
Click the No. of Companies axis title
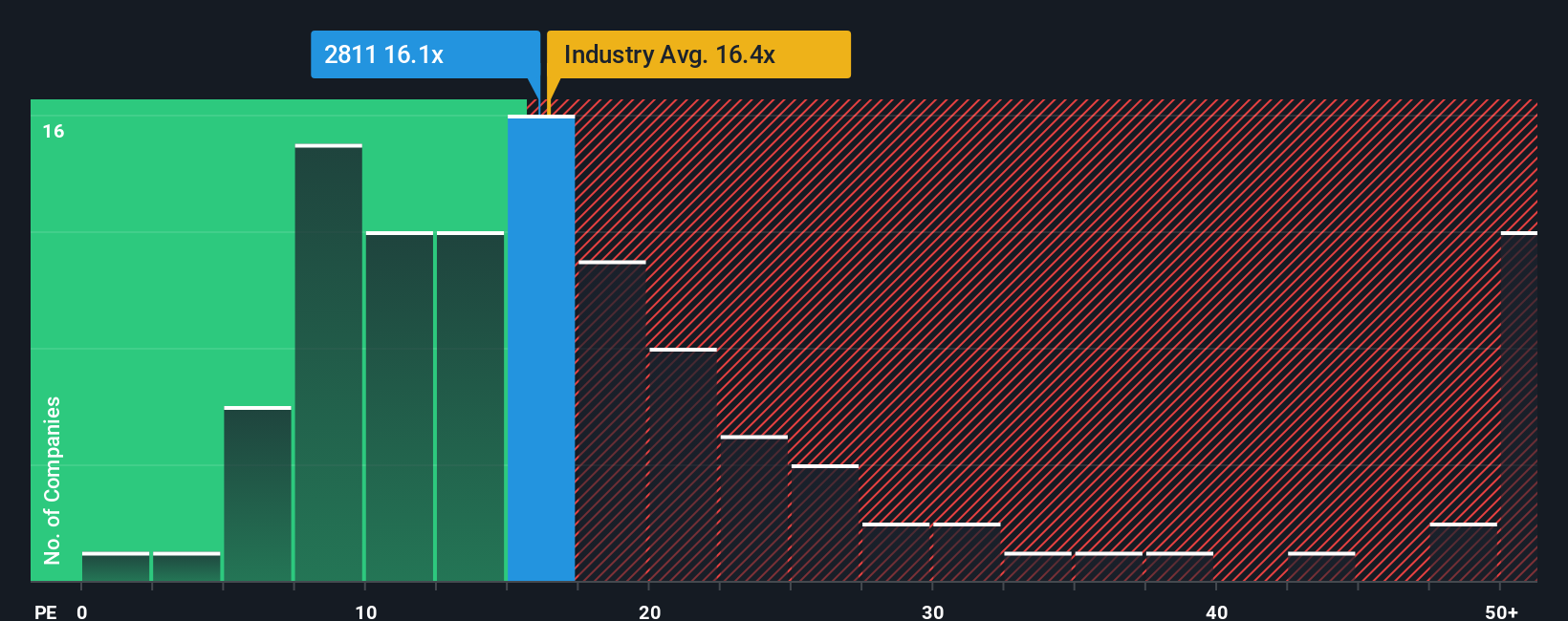(x=53, y=481)
